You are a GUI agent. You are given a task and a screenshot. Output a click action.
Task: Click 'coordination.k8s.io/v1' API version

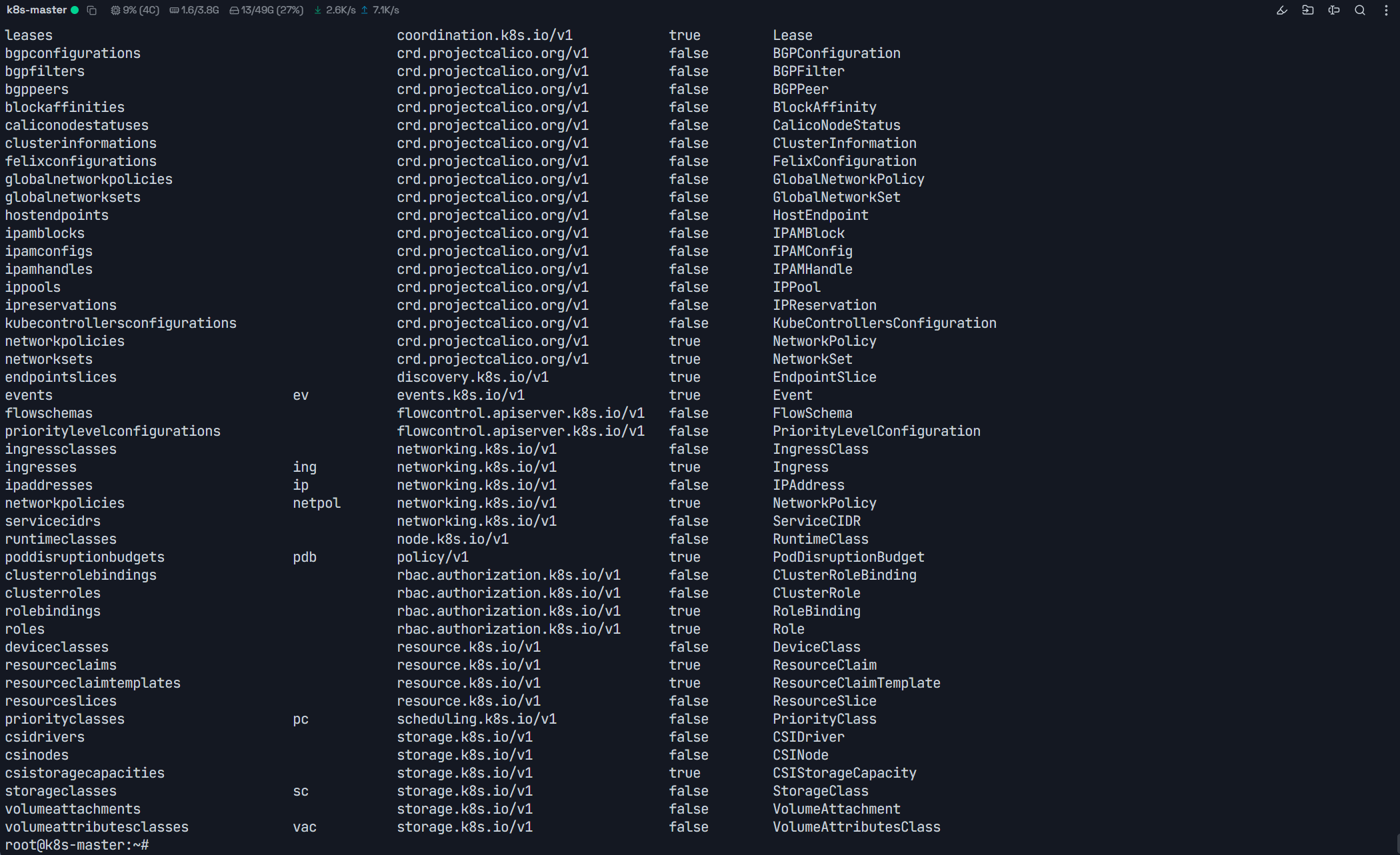click(x=485, y=35)
